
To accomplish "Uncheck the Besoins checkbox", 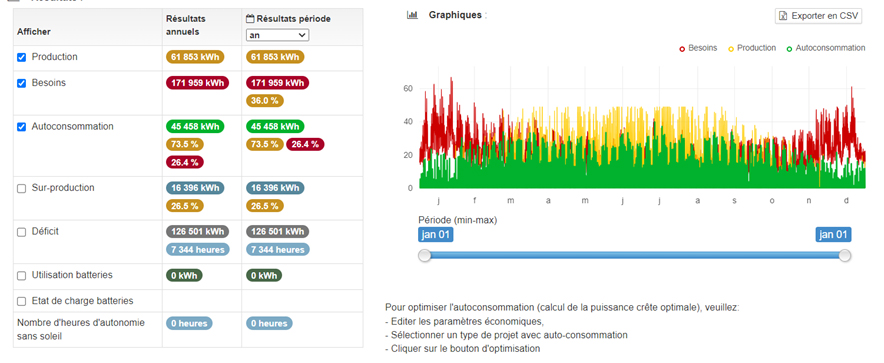I will (22, 83).
